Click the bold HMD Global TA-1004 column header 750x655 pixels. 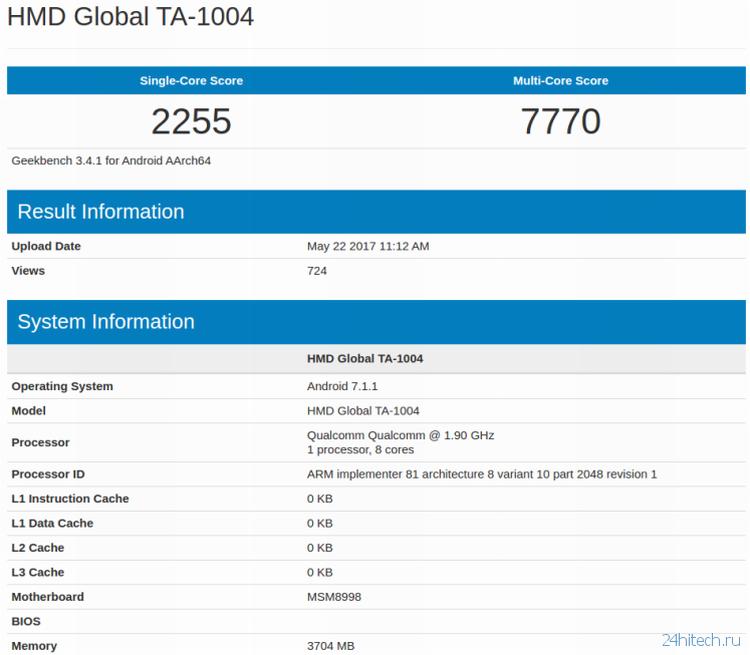tap(364, 358)
